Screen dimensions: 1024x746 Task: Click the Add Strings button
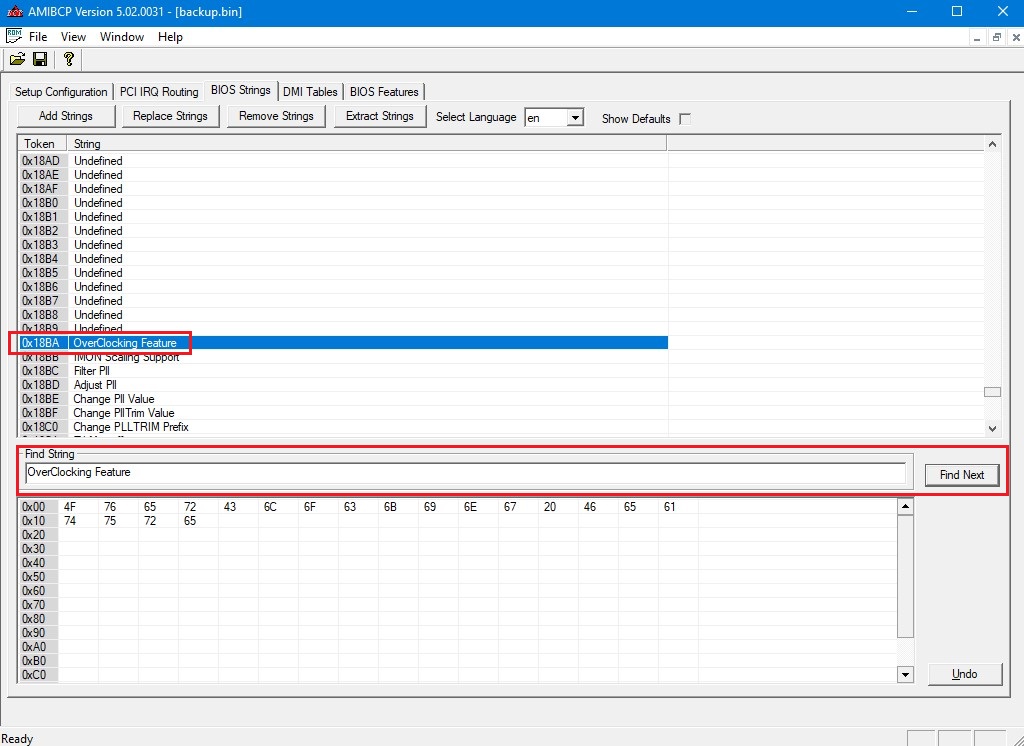(66, 116)
